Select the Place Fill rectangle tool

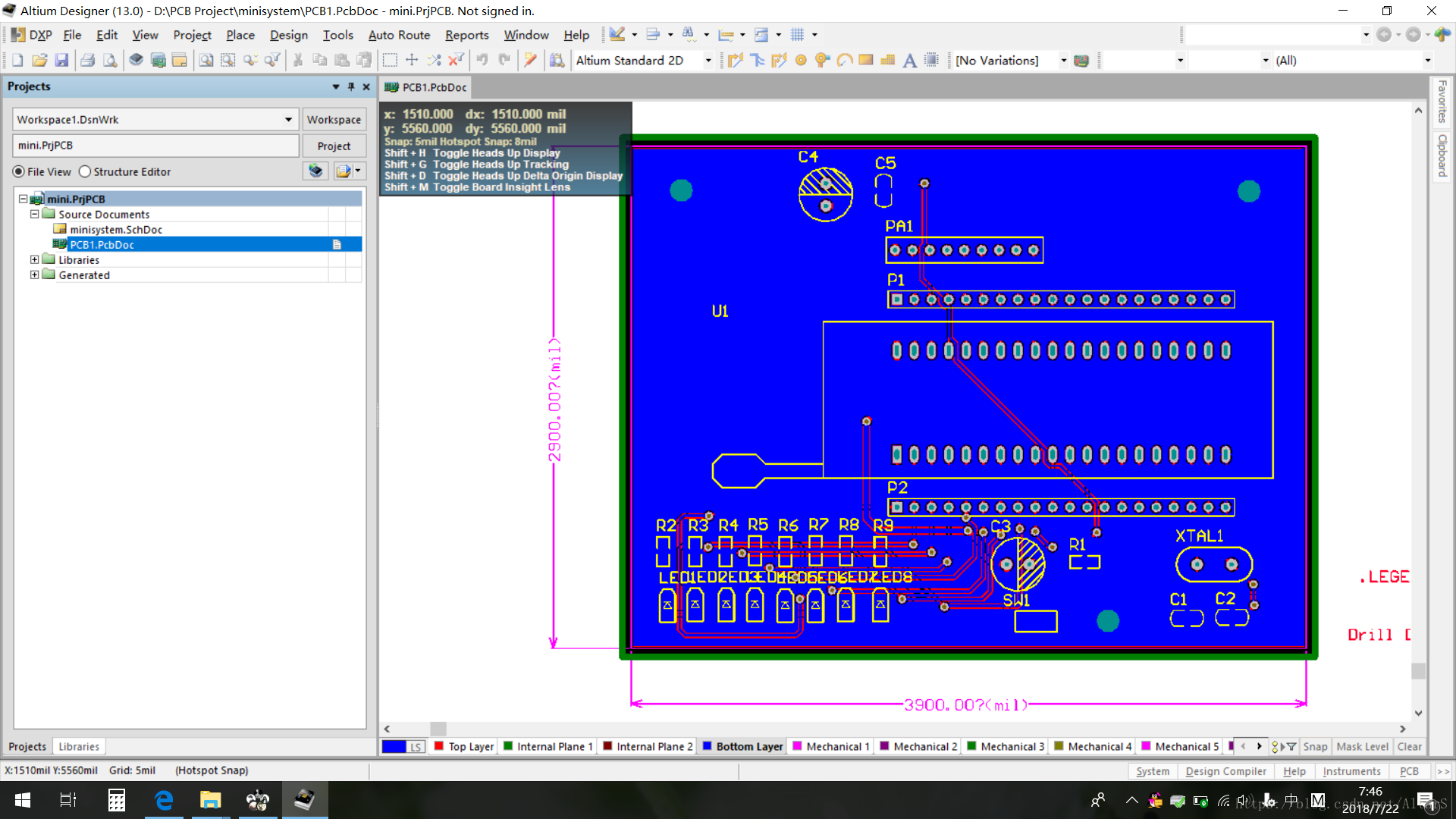(x=866, y=61)
